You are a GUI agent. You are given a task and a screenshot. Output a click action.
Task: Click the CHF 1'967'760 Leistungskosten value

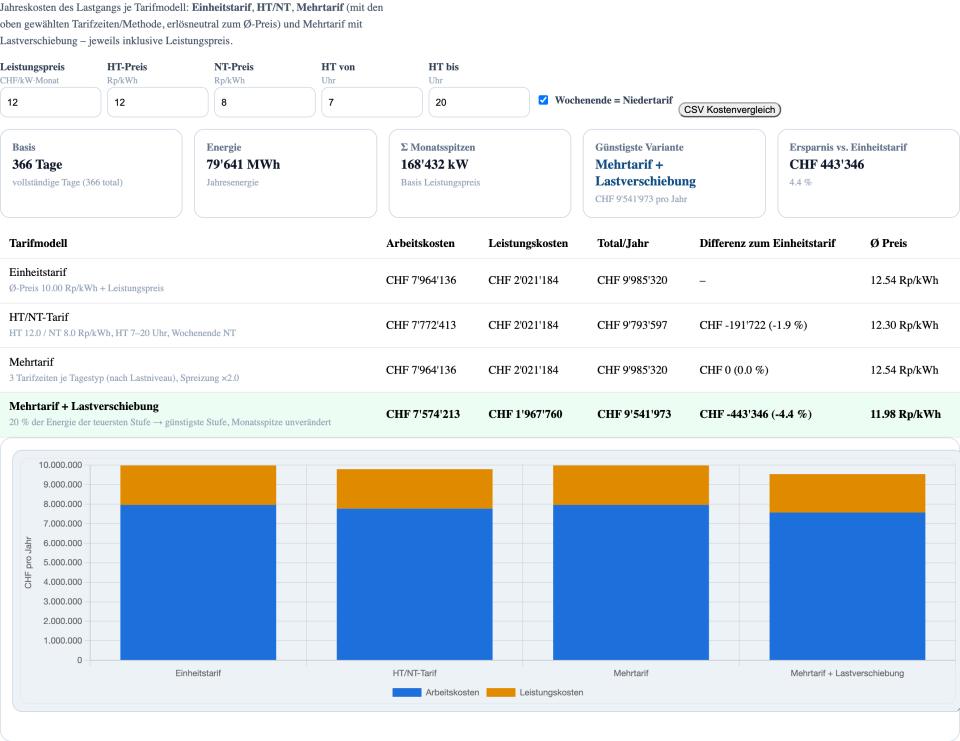525,414
